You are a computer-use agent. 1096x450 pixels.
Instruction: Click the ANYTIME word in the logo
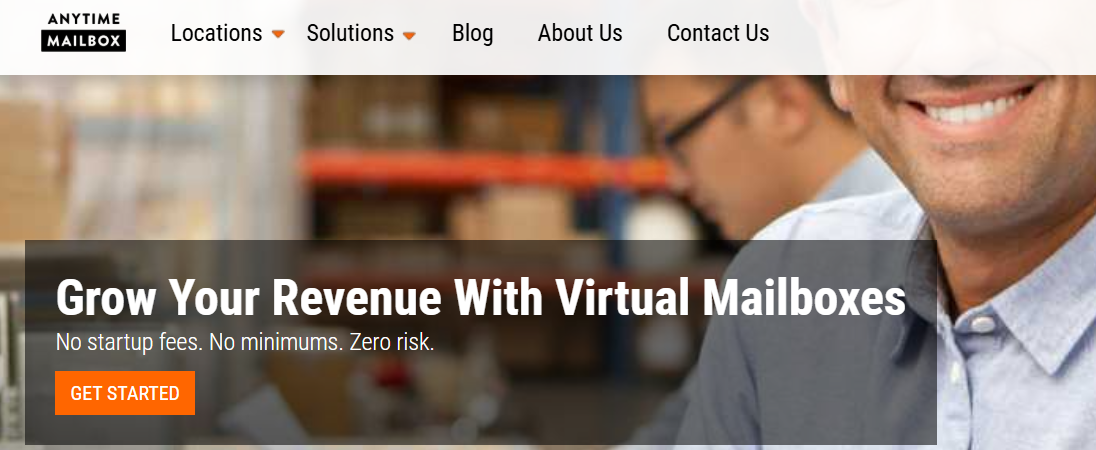tap(83, 20)
